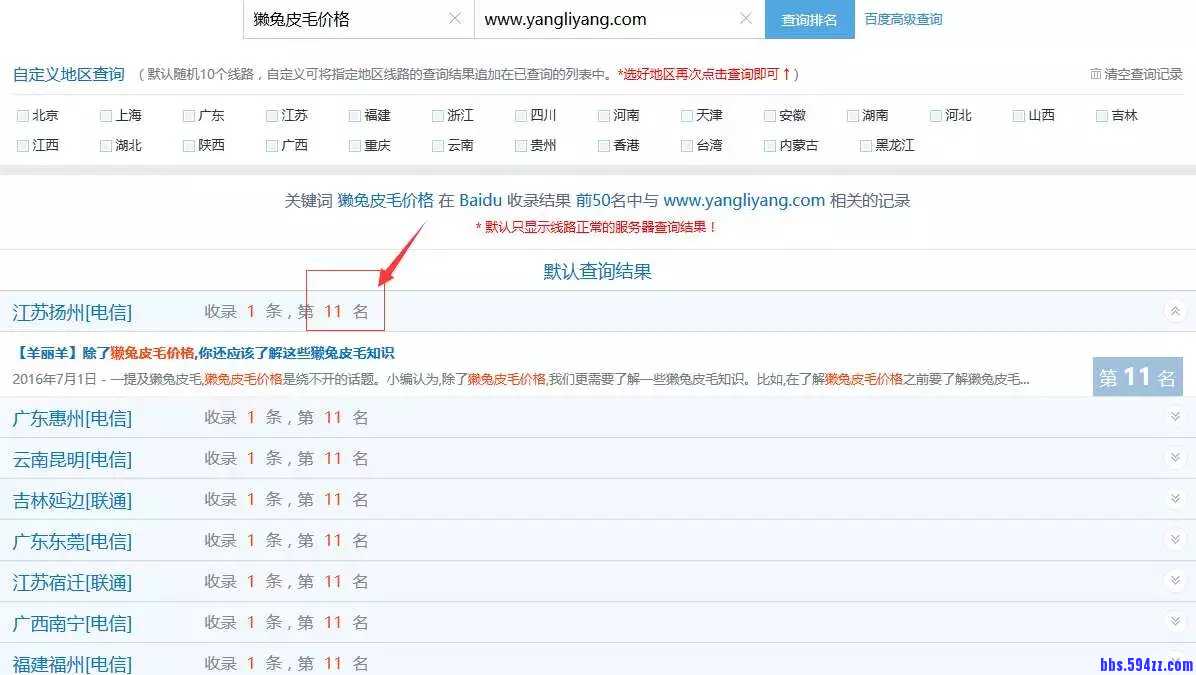This screenshot has height=675, width=1196.
Task: Enable the 内蒙古 region option
Action: [770, 145]
